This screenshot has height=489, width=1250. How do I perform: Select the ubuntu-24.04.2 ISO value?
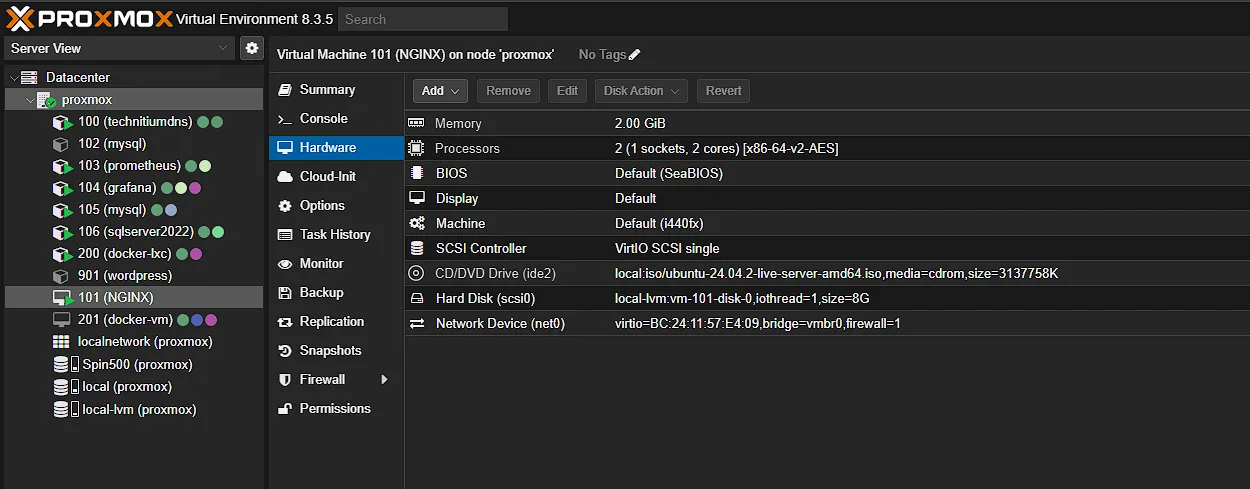(x=837, y=273)
